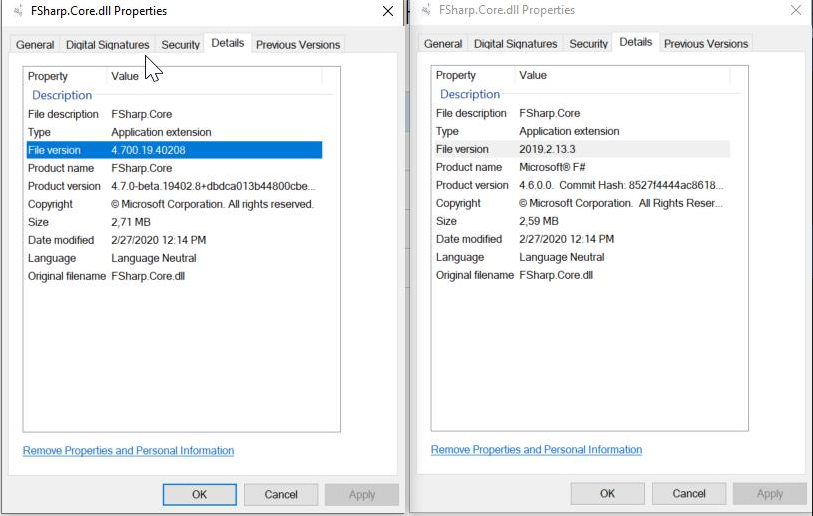Click OK button in right window
Viewport: 813px width, 516px height.
(608, 494)
